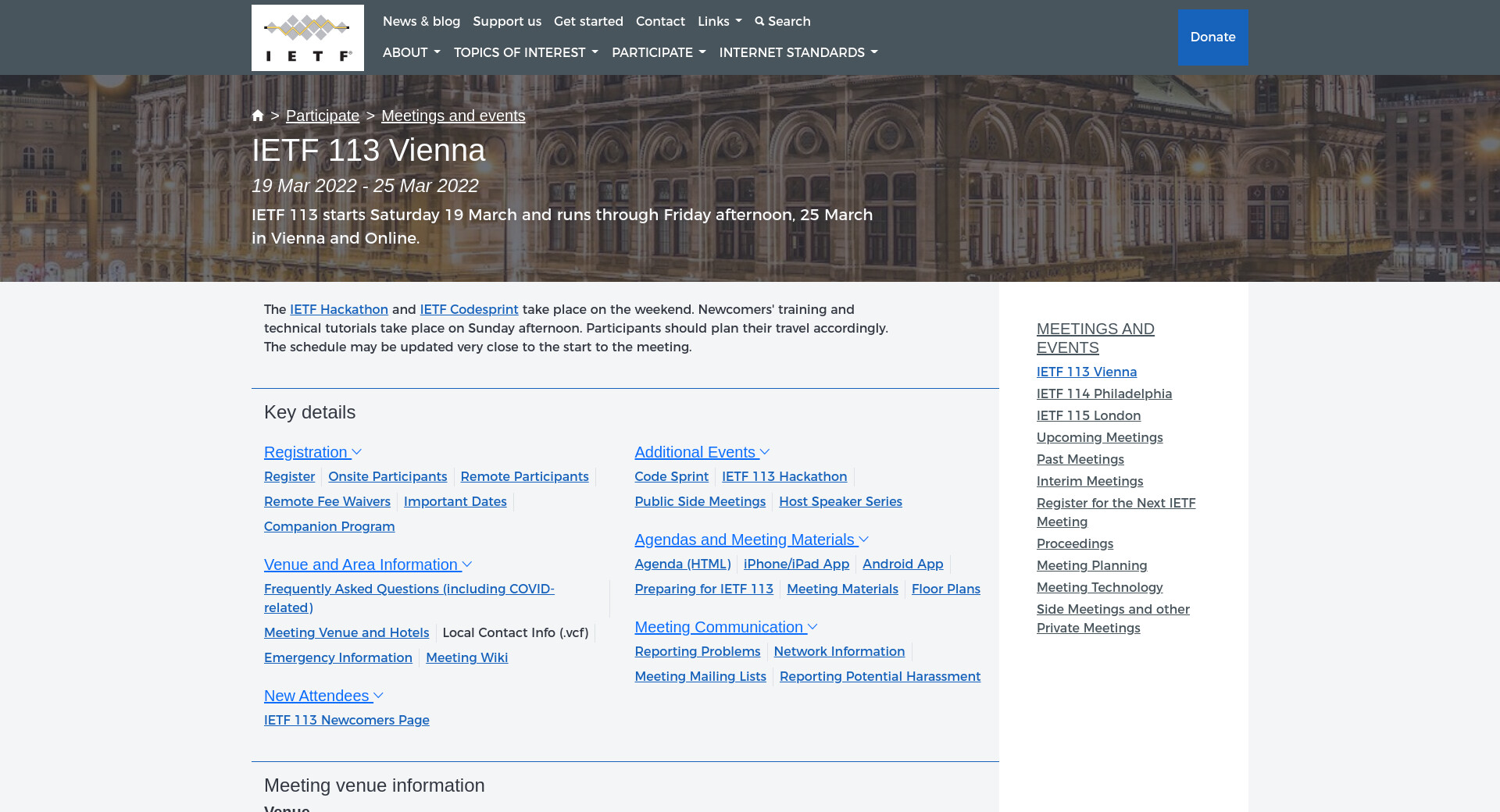Expand TOPICS OF INTEREST menu
The image size is (1500, 812).
[x=525, y=52]
